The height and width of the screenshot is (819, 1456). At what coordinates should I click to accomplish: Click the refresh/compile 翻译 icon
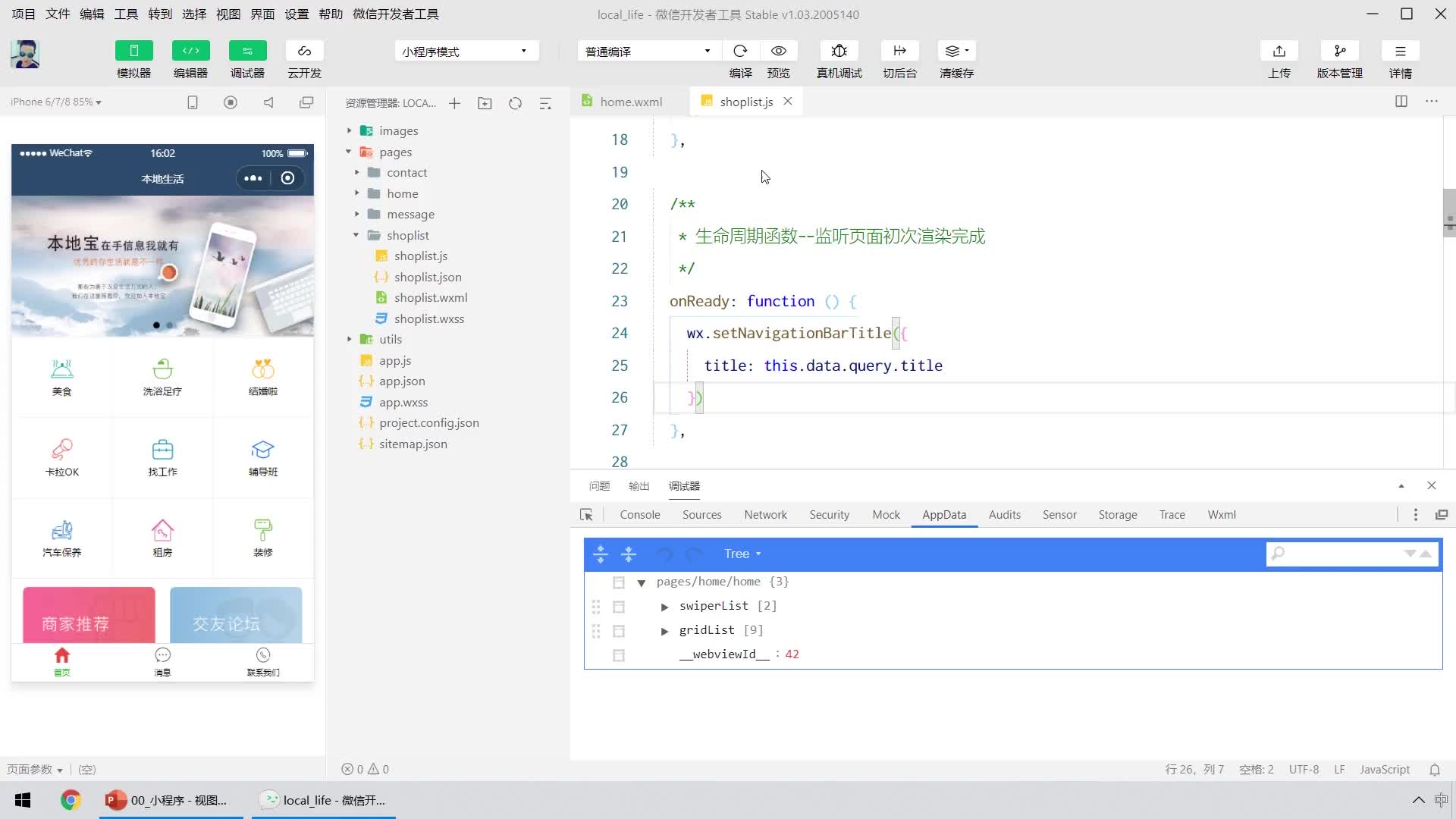click(x=740, y=50)
